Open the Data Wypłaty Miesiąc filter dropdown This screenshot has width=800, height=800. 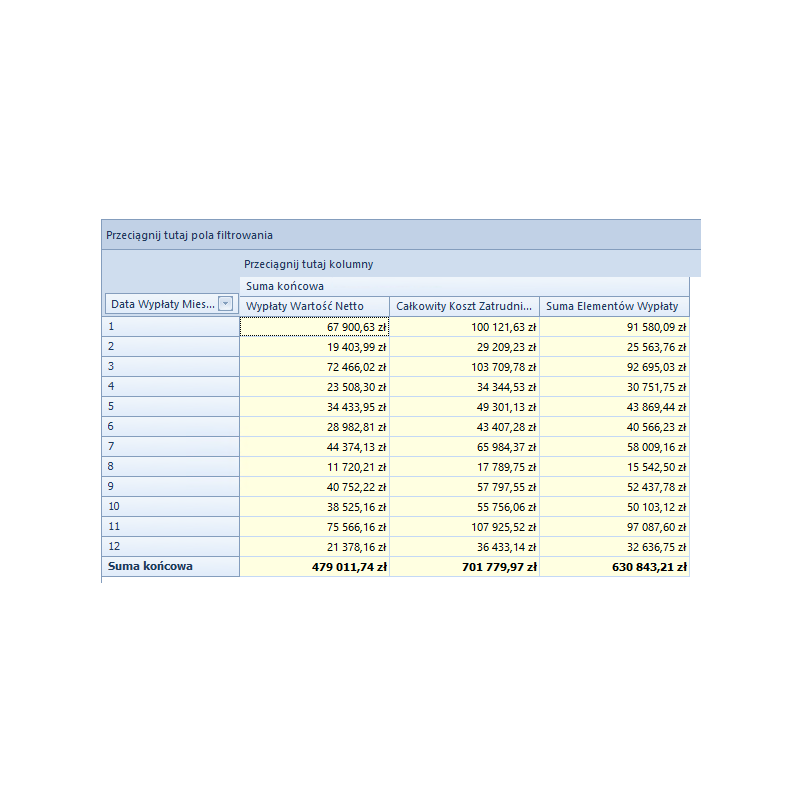point(225,304)
